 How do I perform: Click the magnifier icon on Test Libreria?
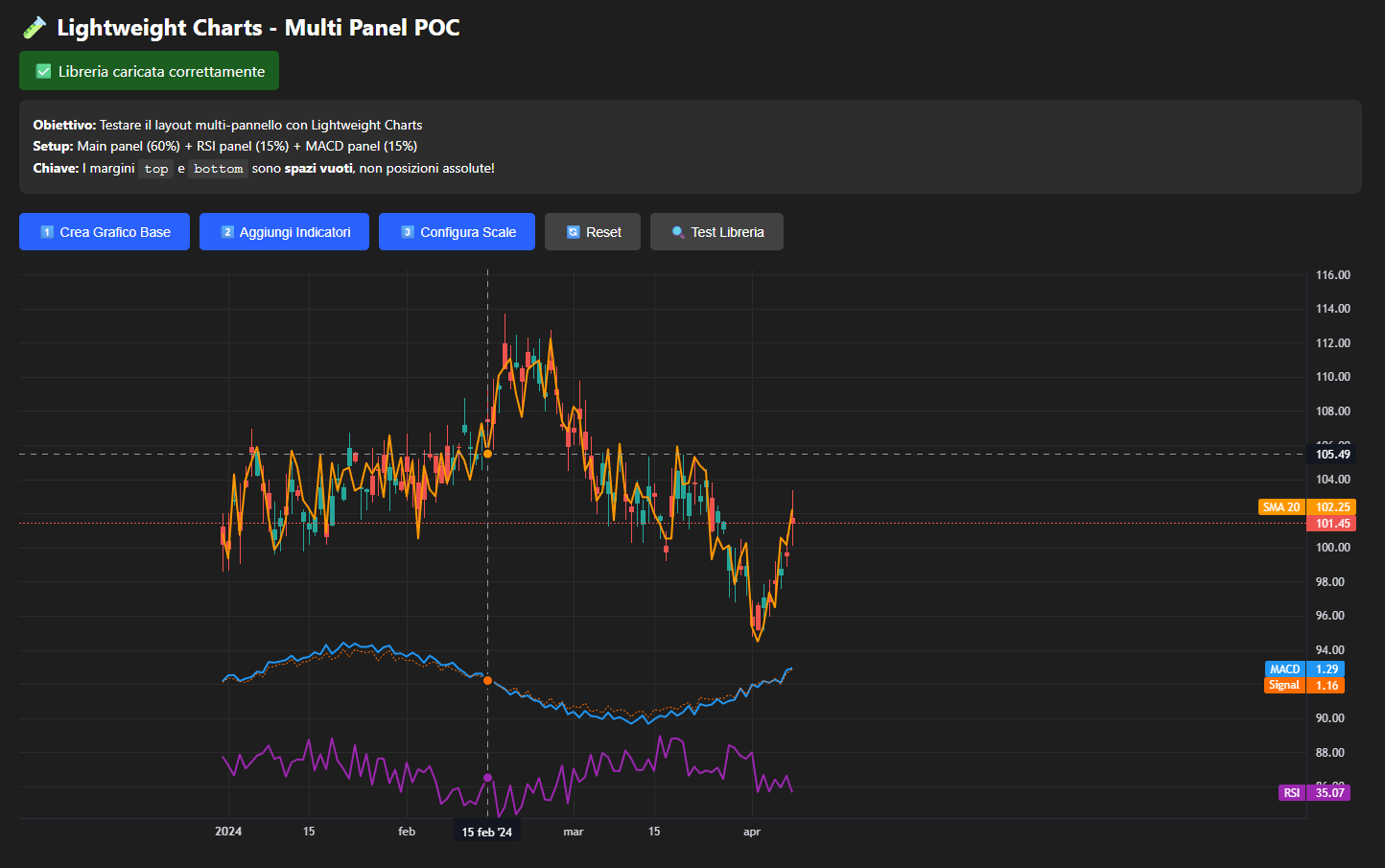[x=678, y=232]
